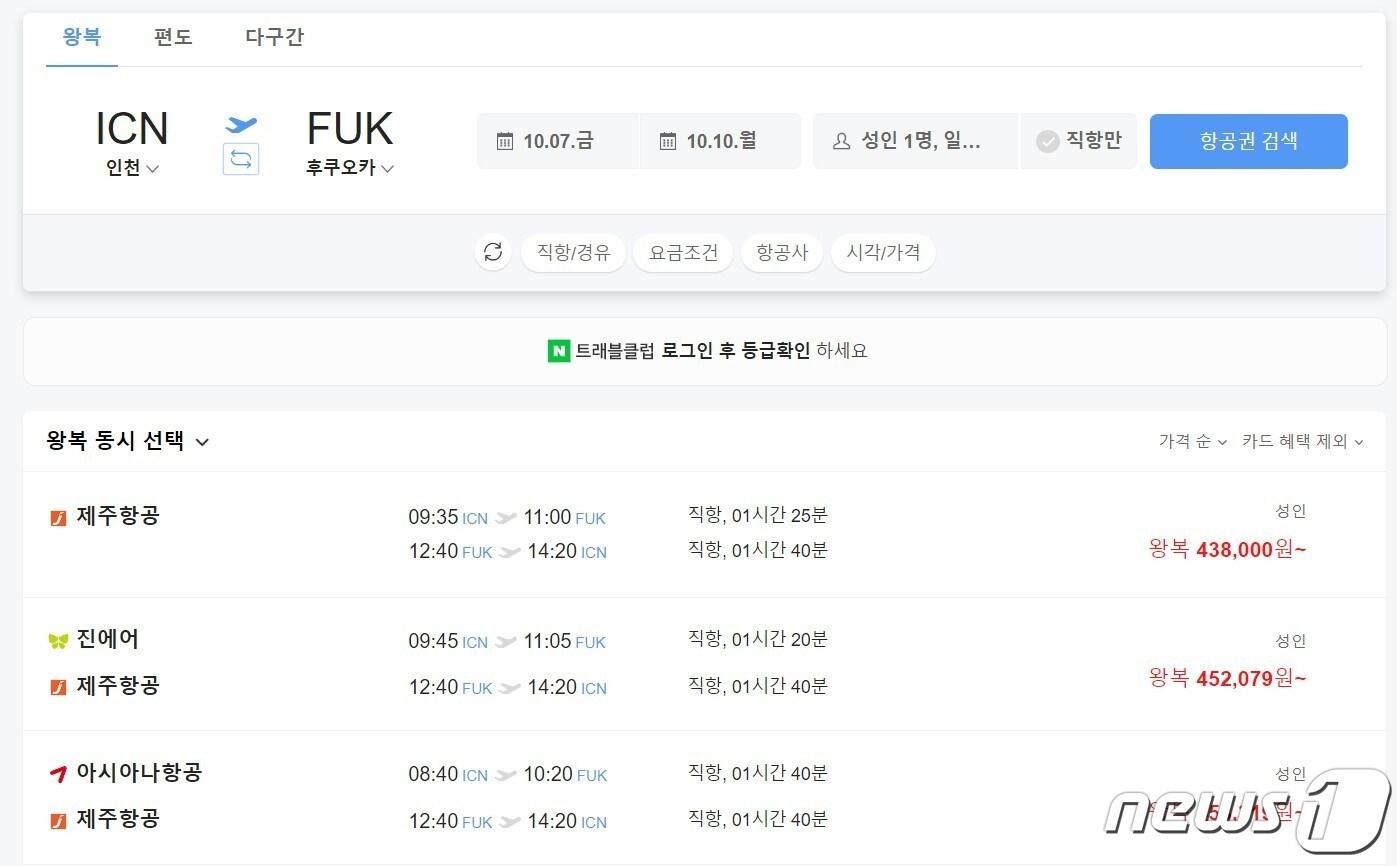Screen dimensions: 1397x866
Task: Click the swap airports arrows icon
Action: [241, 159]
